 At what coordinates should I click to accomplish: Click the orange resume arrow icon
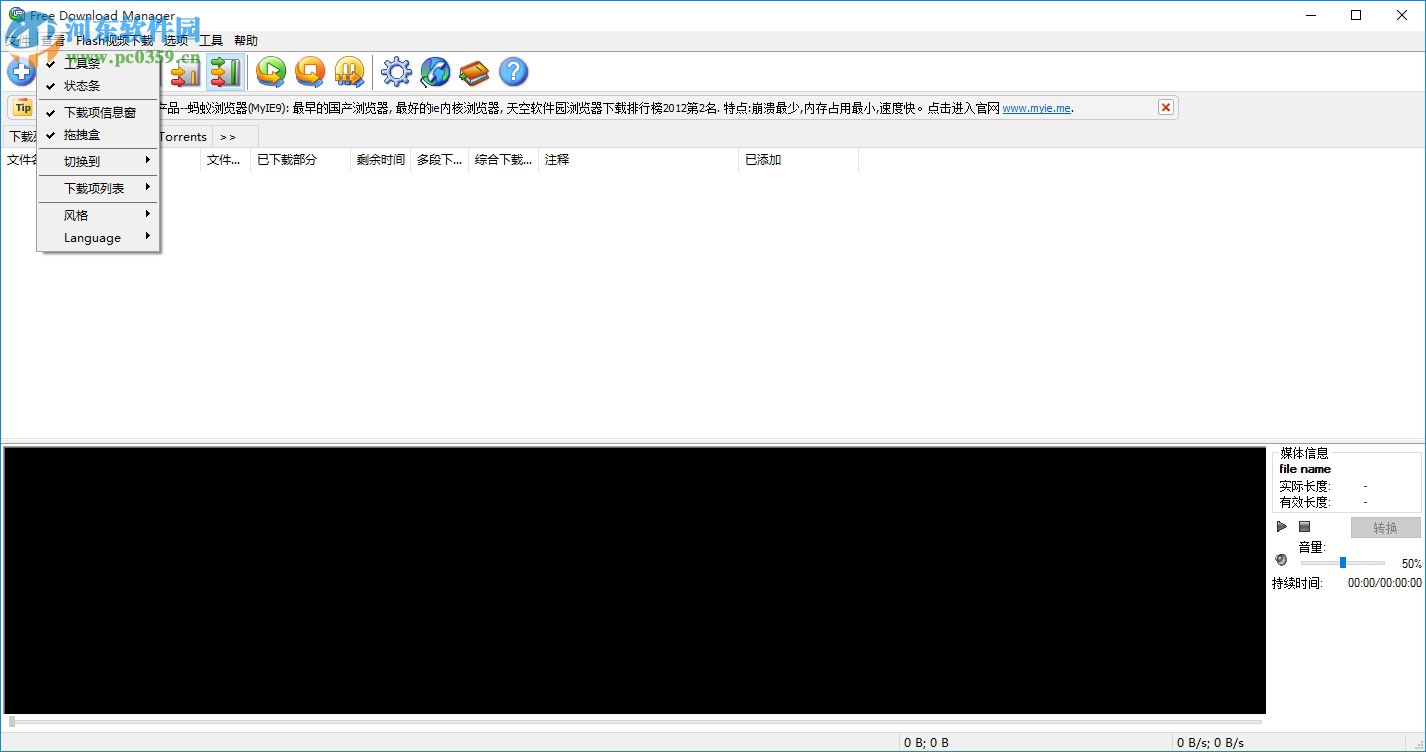click(x=309, y=71)
